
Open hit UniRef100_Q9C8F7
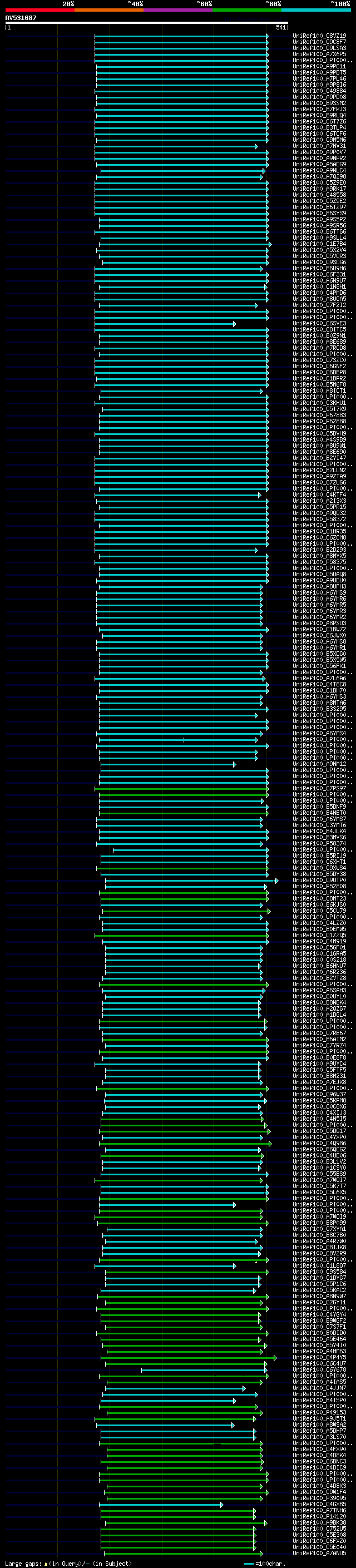point(319,42)
